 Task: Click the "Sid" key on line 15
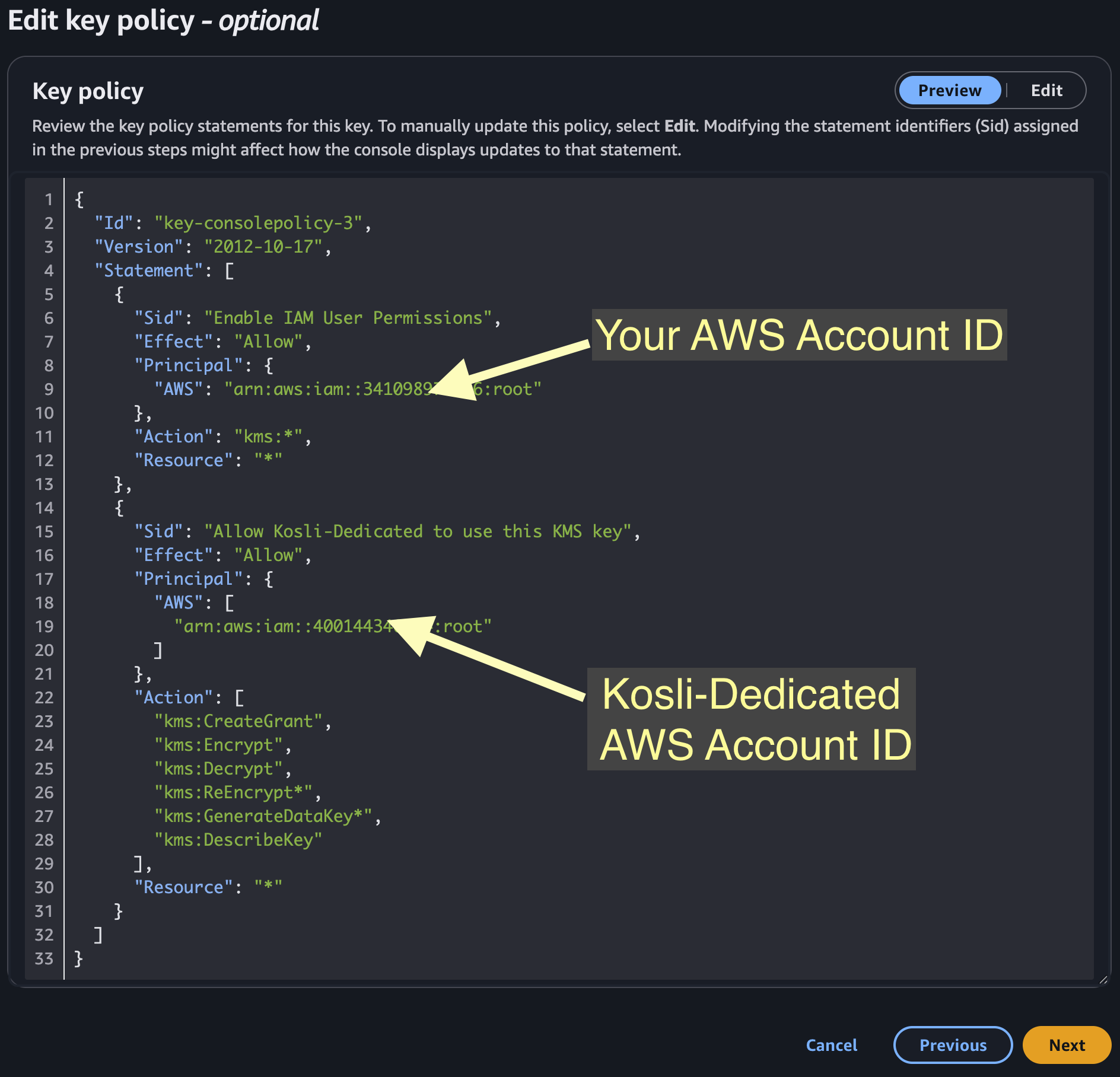159,531
